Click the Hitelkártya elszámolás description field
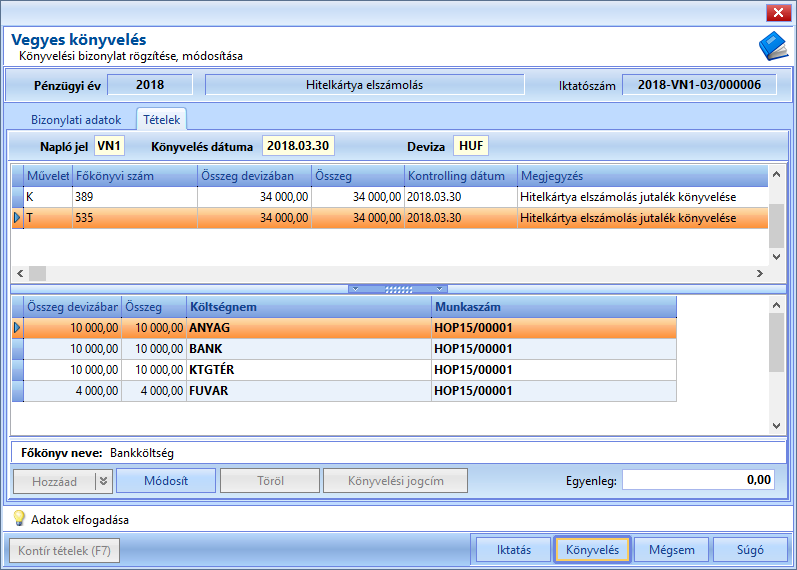The height and width of the screenshot is (570, 797). click(364, 84)
